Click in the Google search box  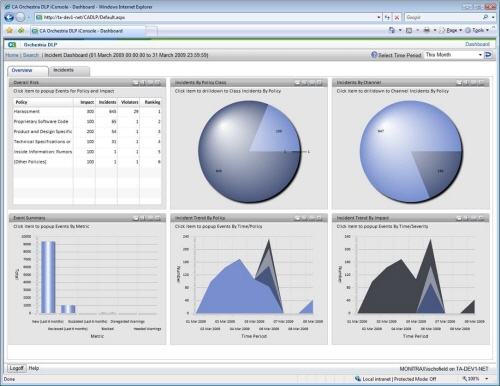coord(443,17)
